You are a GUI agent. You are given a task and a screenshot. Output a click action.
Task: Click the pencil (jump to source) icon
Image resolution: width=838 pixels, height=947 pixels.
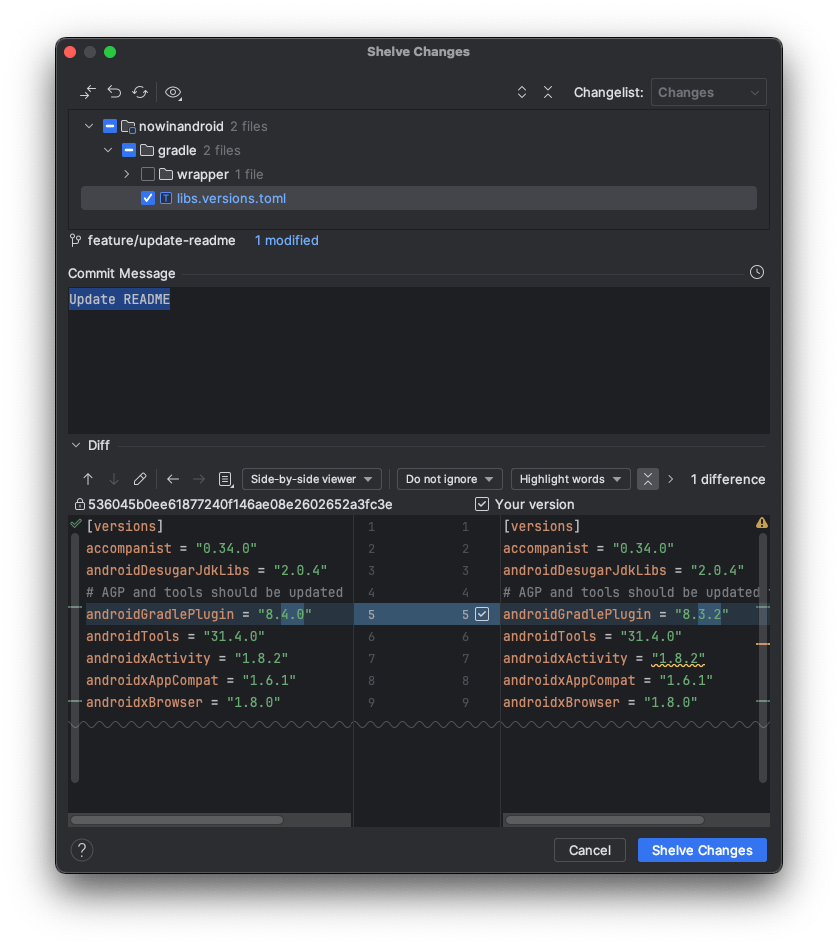(140, 479)
